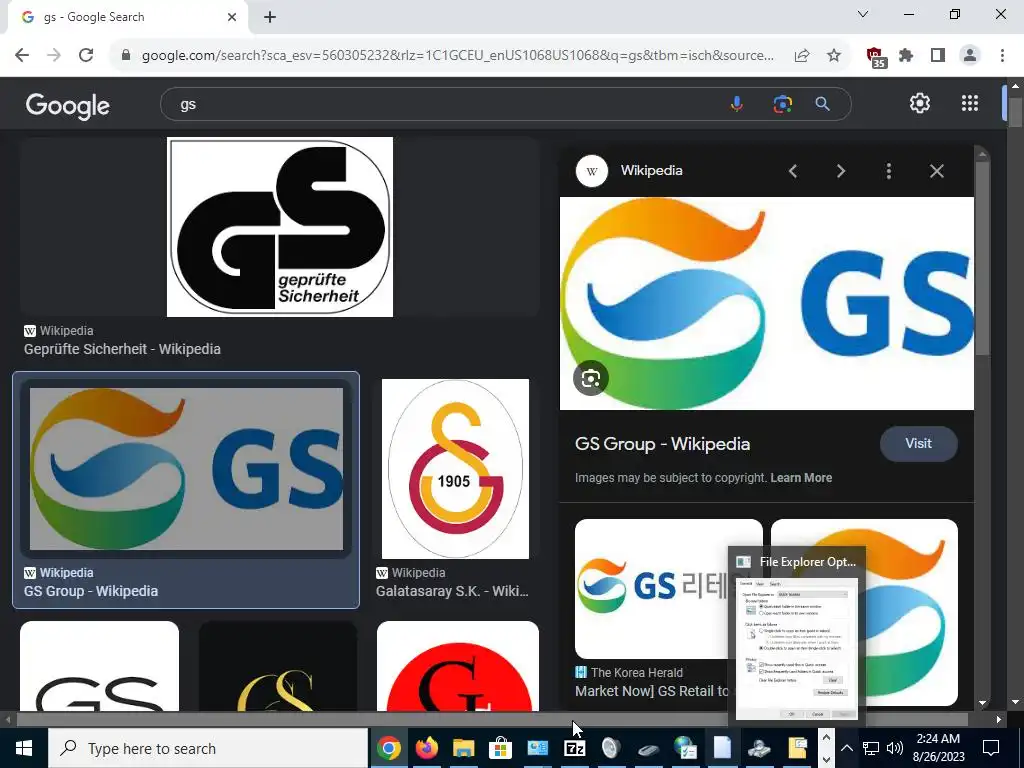The width and height of the screenshot is (1024, 768).
Task: Open the GS Group - Wikipedia title link
Action: [662, 444]
